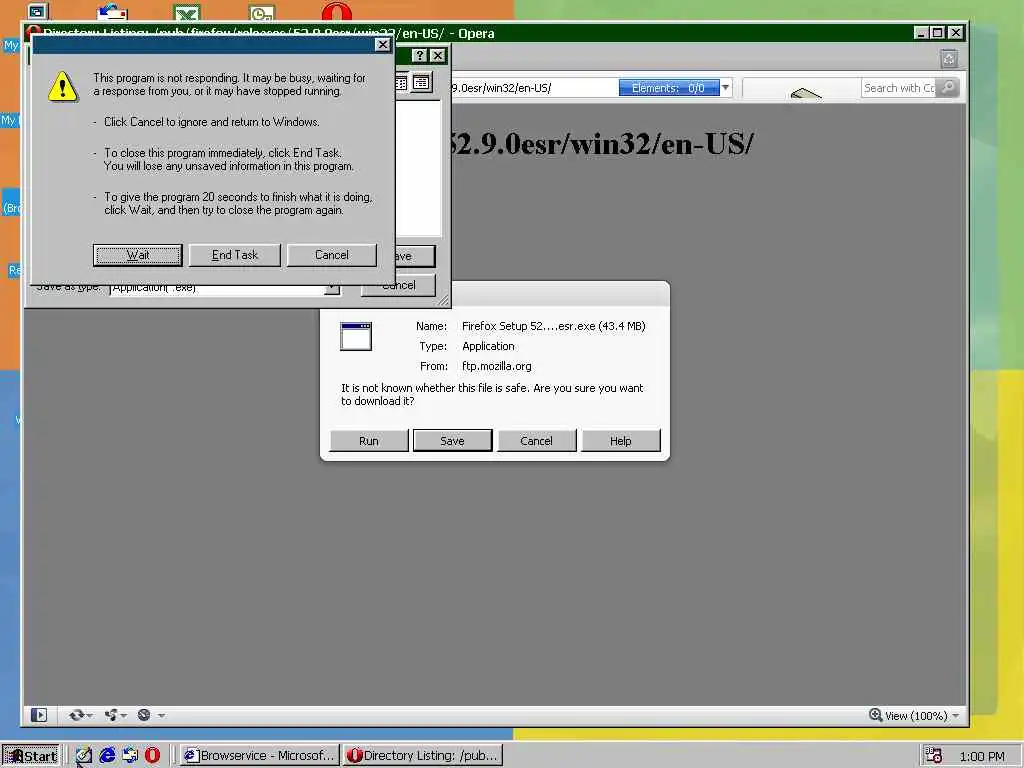Click the task scheduler tray icon
This screenshot has height=768, width=1024.
(x=934, y=755)
